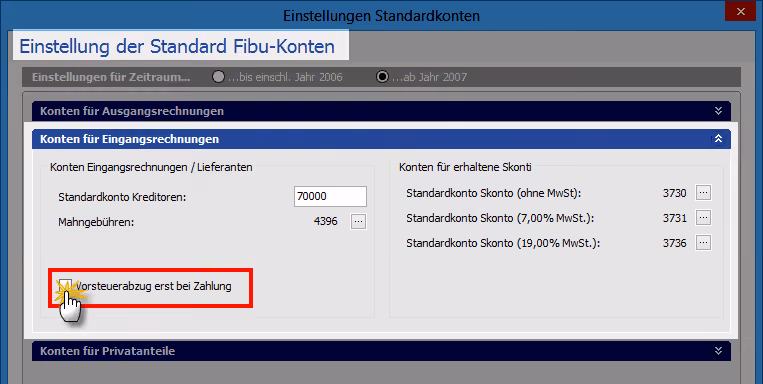Click the Mahngebühren value 4396
The height and width of the screenshot is (384, 763).
[326, 221]
